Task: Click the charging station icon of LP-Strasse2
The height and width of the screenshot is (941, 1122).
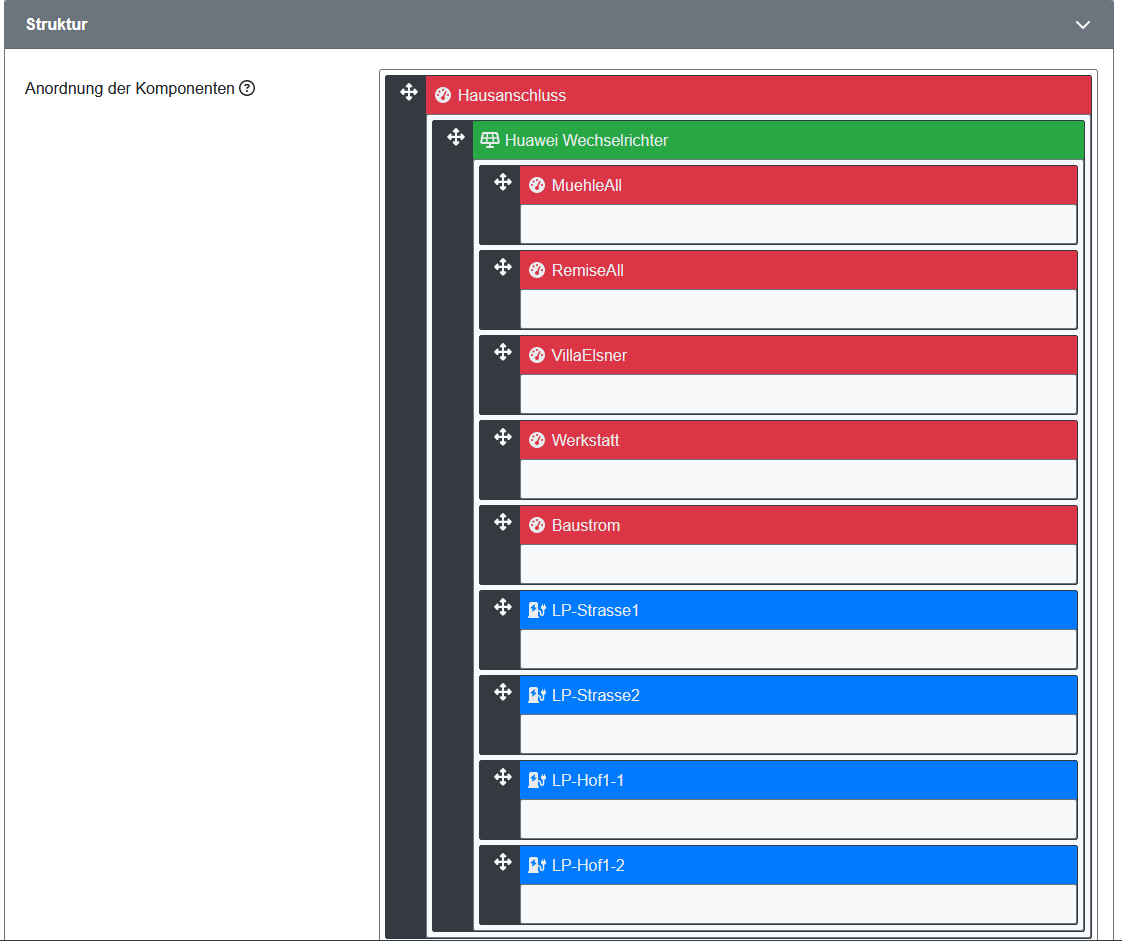Action: coord(537,695)
